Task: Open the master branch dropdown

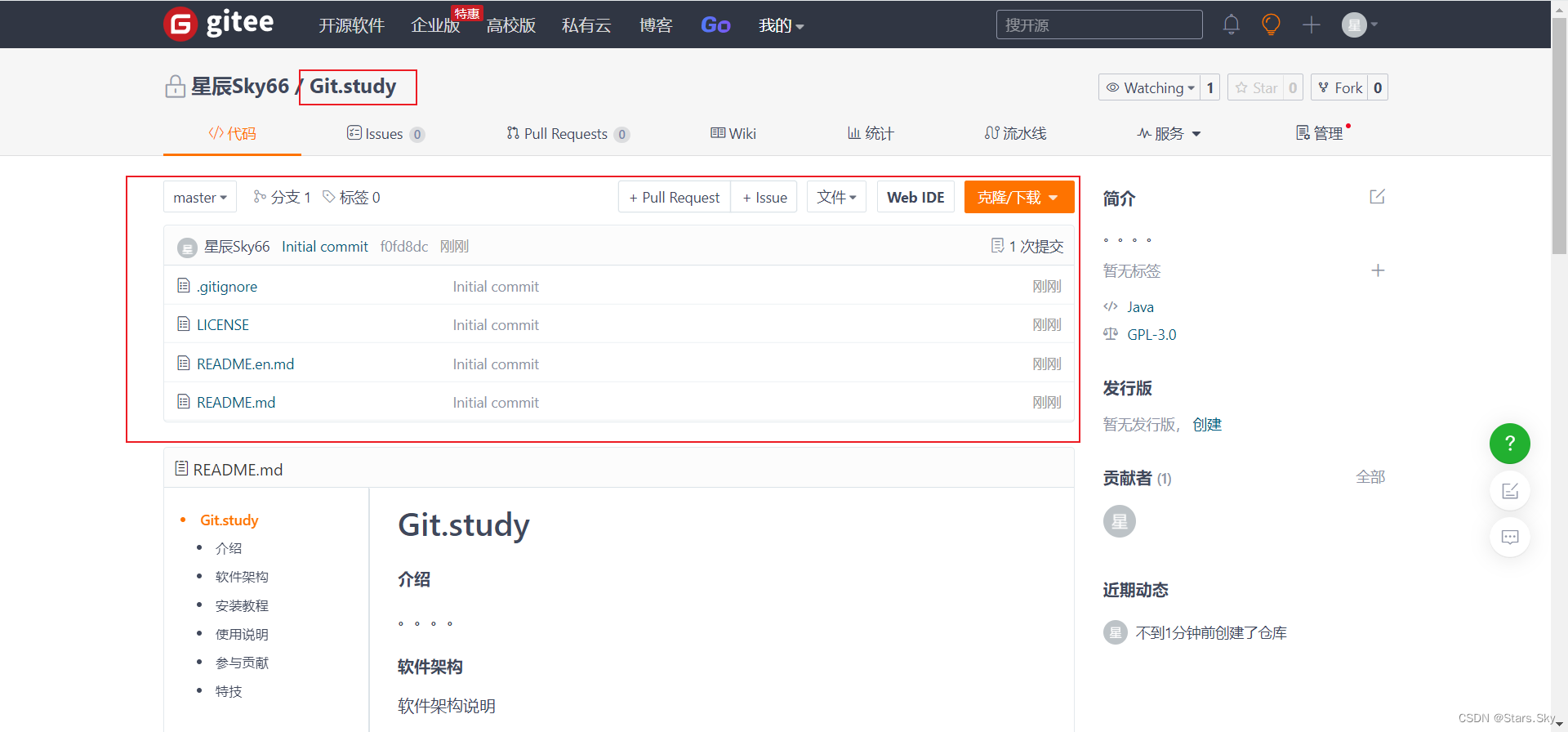Action: point(200,197)
